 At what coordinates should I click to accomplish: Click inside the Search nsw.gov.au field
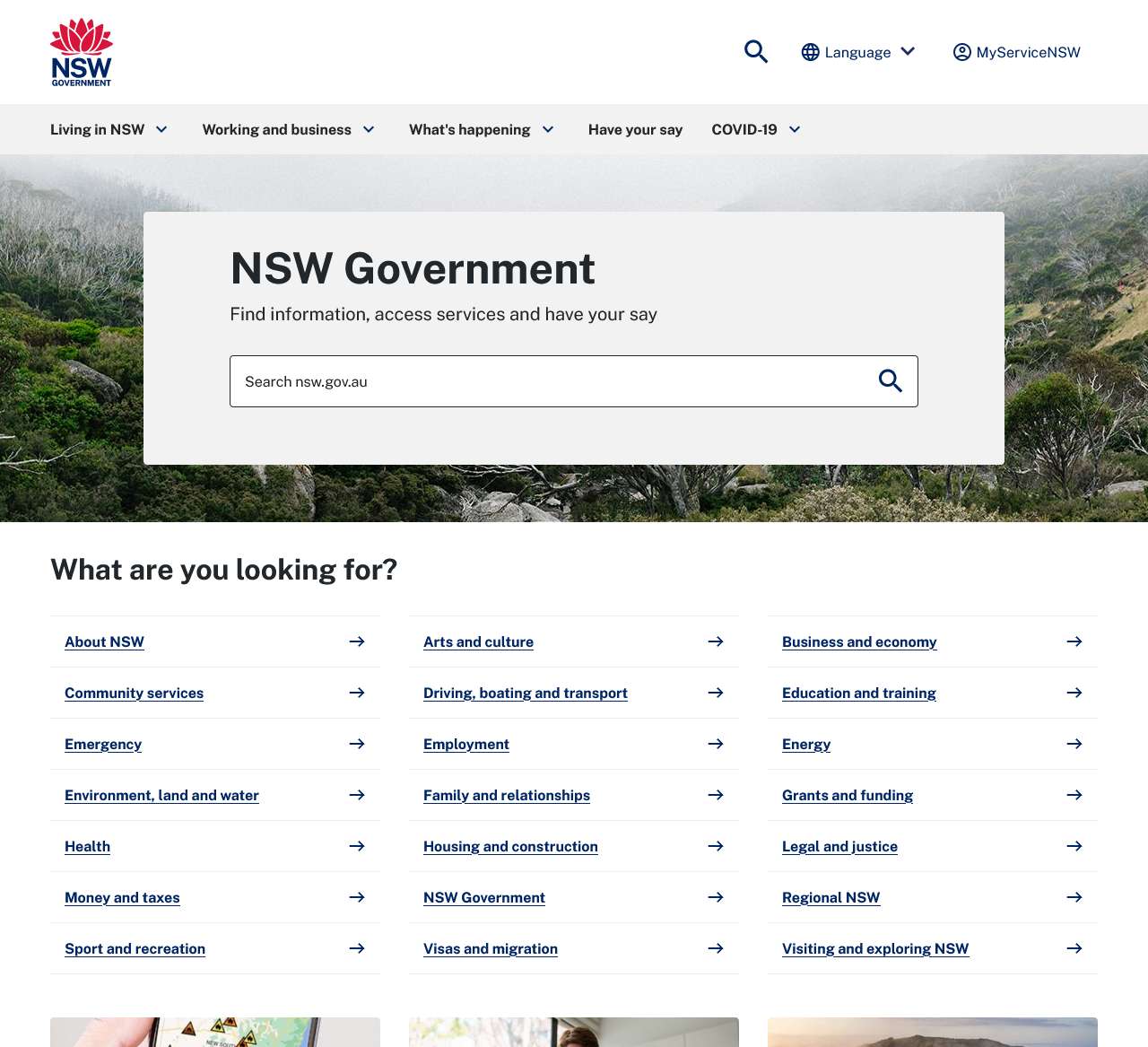pyautogui.click(x=538, y=380)
